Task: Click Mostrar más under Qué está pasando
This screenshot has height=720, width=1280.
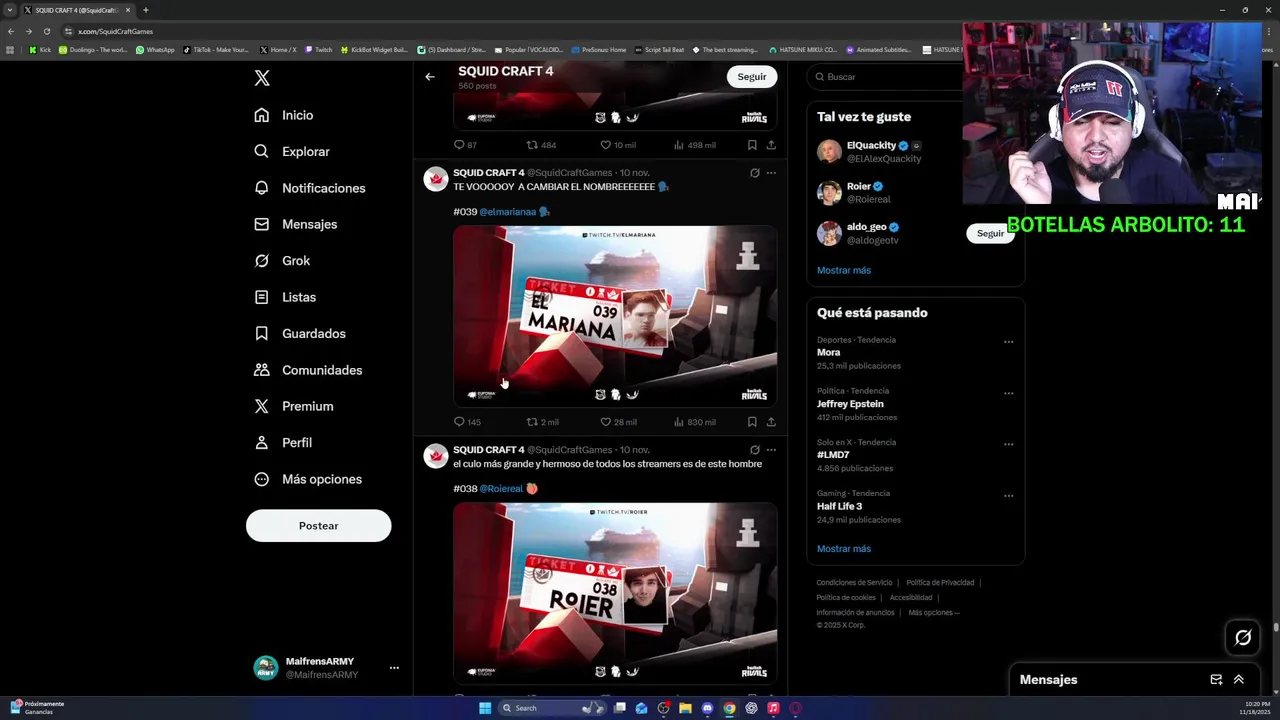Action: [844, 549]
